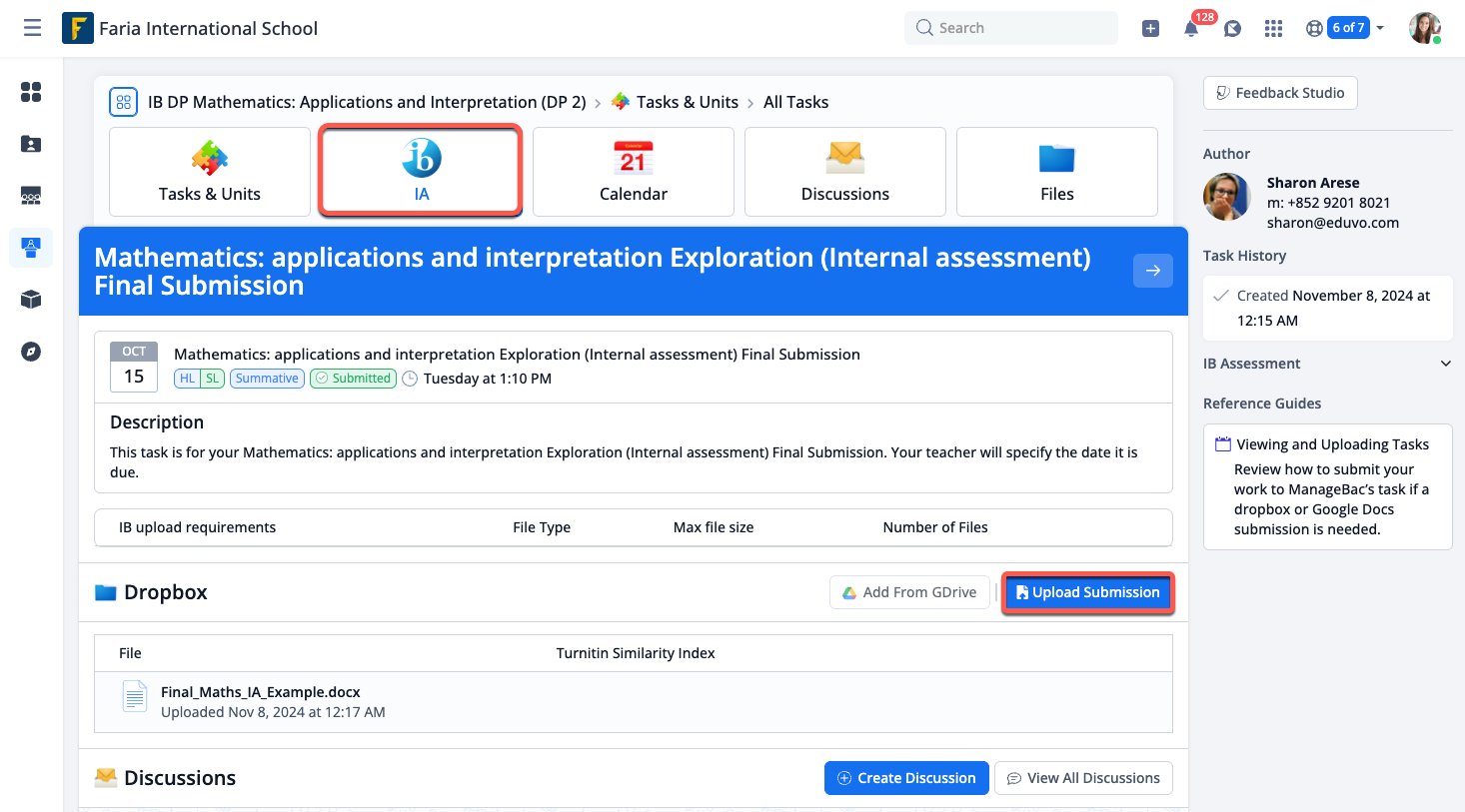Click the box icon in left sidebar
Screen dimensions: 1465x812
31,300
